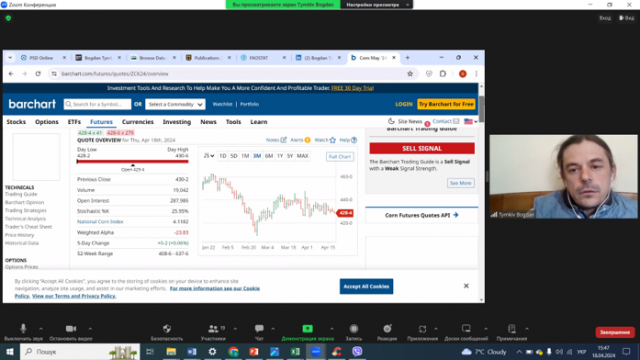Click See More in trading guide

click(x=460, y=183)
